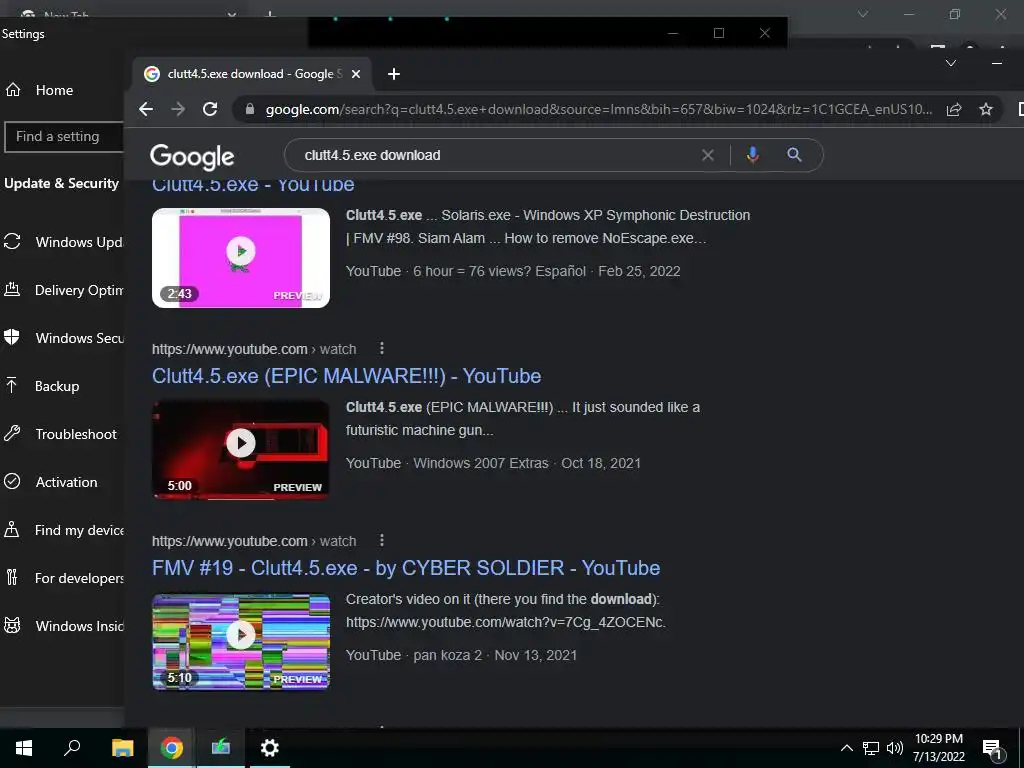Select the Chrome address bar URL

click(x=599, y=109)
